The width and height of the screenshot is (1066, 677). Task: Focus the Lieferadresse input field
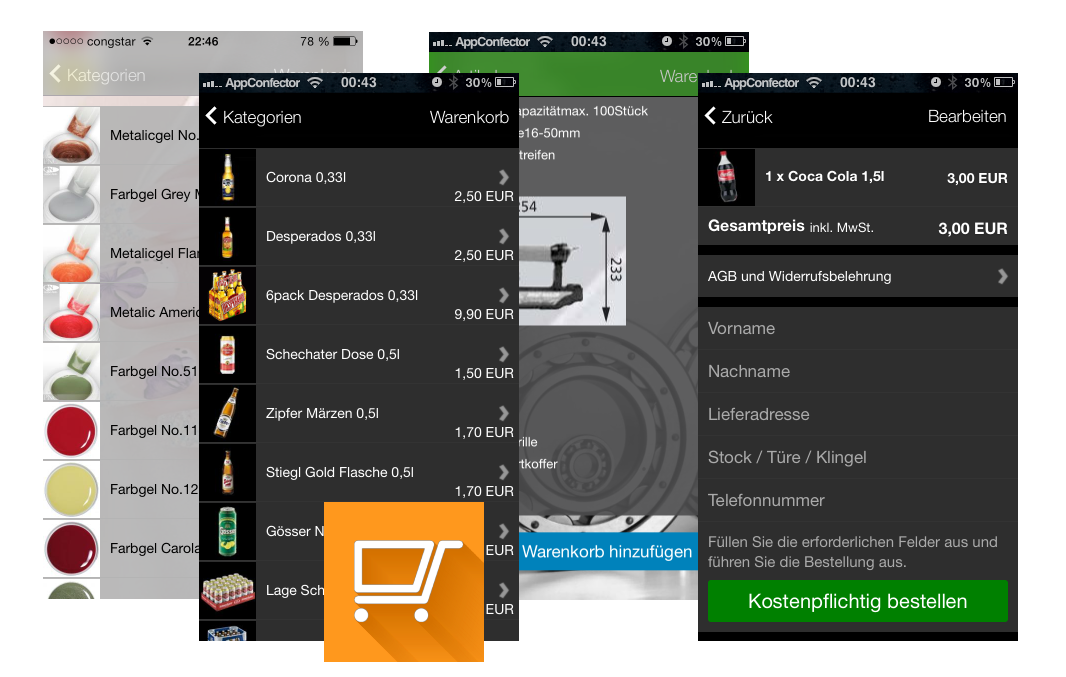point(857,414)
